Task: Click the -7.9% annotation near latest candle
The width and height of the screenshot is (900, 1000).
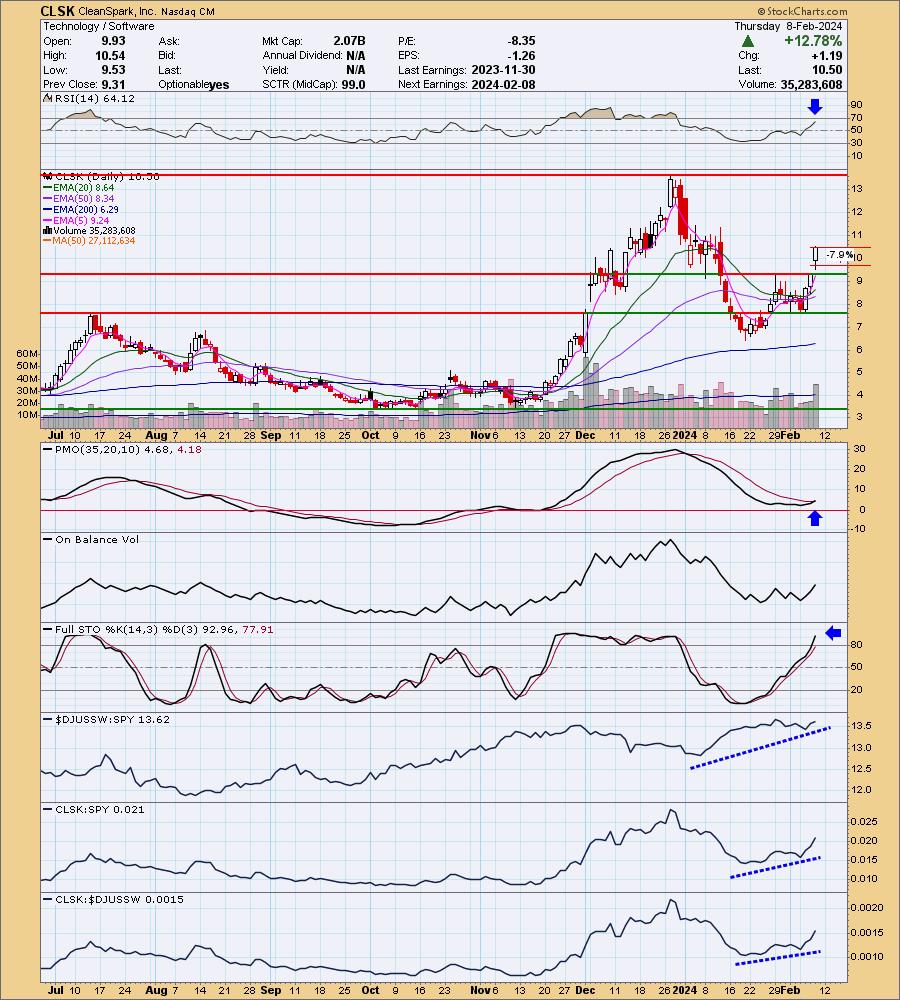Action: [839, 255]
